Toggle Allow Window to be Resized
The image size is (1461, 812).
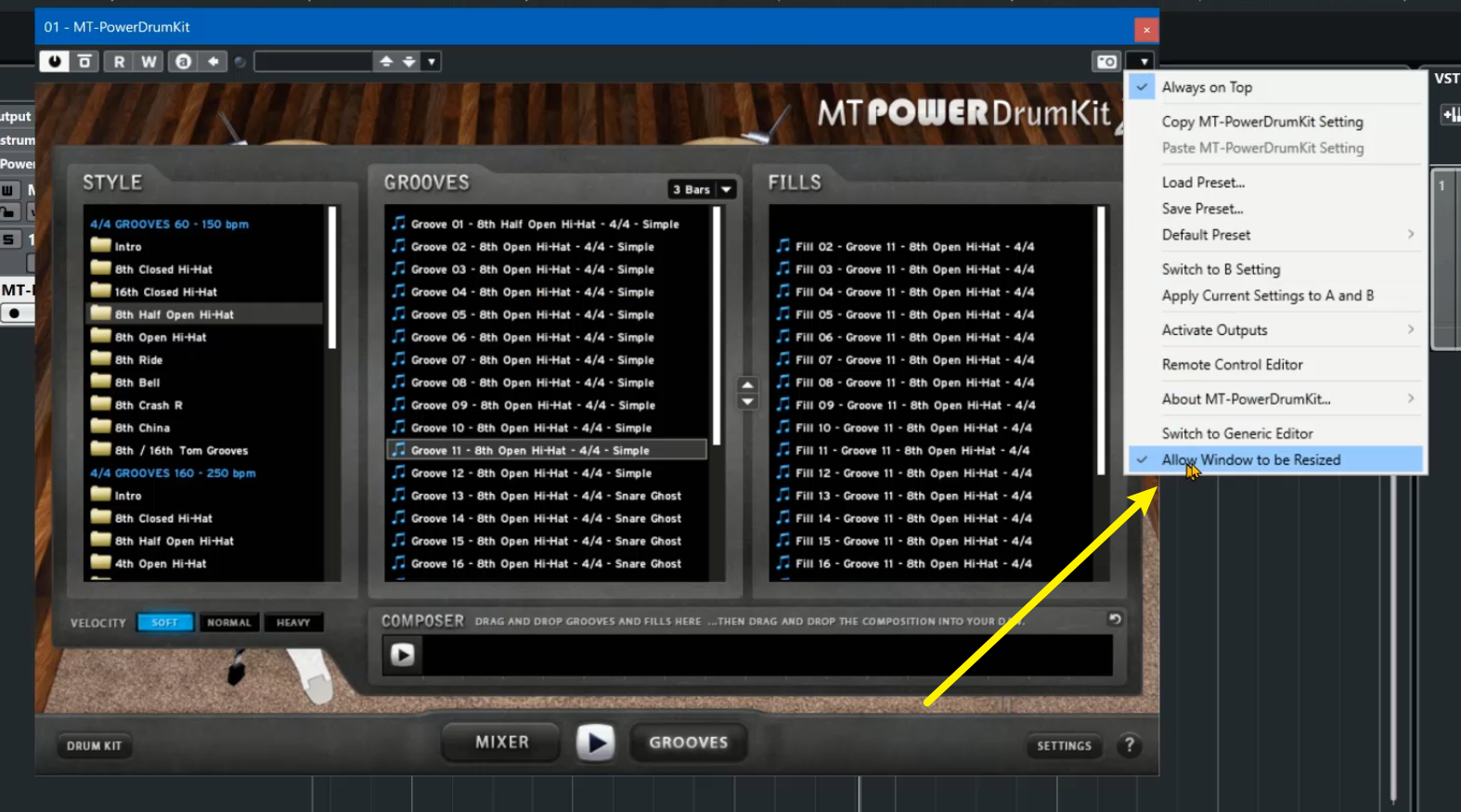point(1250,459)
